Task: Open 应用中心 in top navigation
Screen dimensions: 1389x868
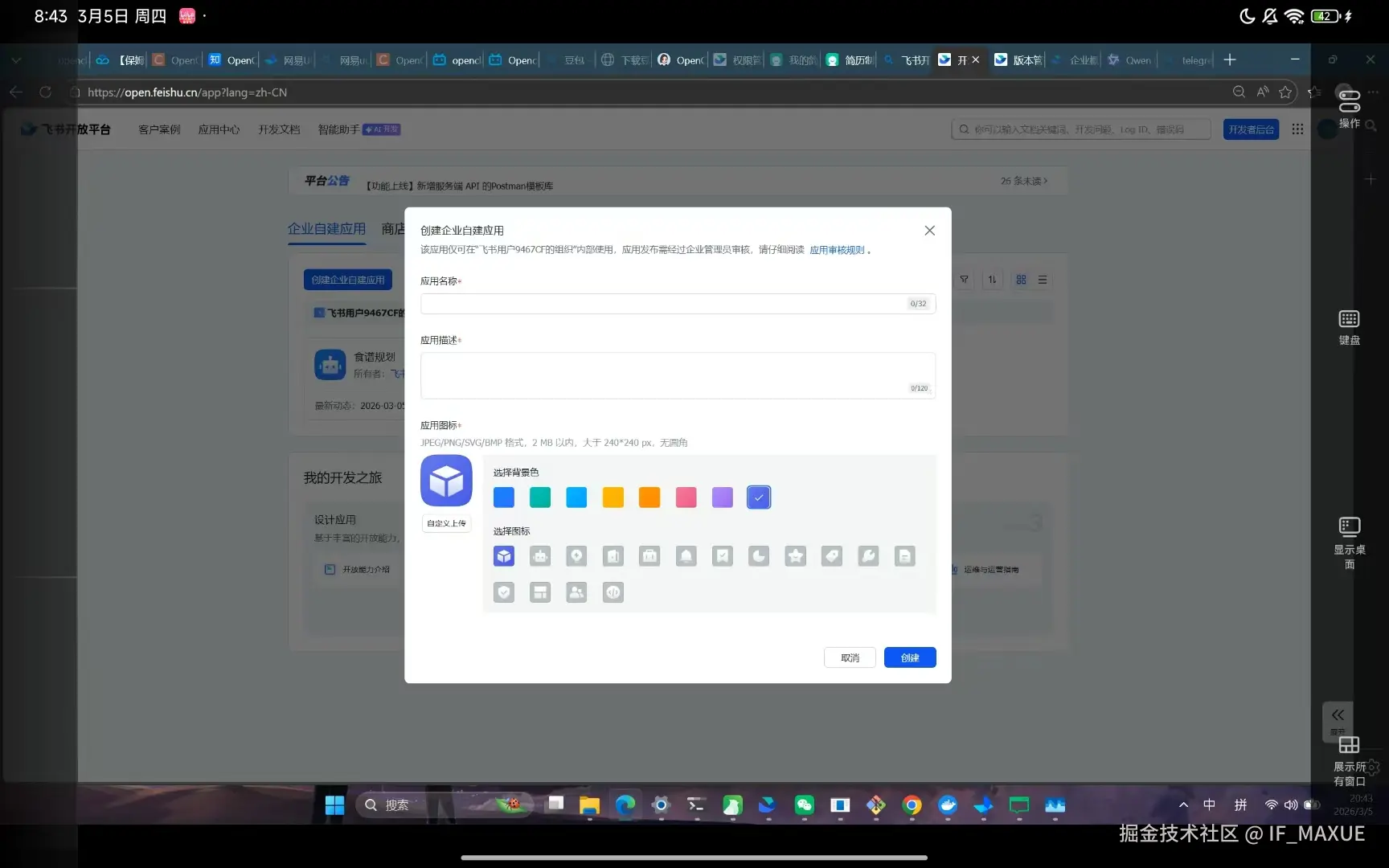Action: [x=219, y=129]
